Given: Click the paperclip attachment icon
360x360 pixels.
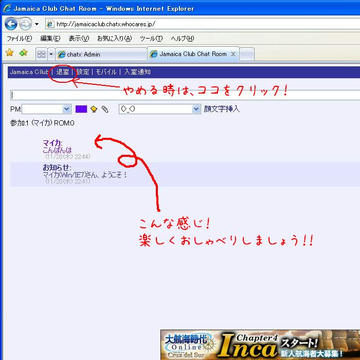Looking at the screenshot, I should tap(105, 109).
